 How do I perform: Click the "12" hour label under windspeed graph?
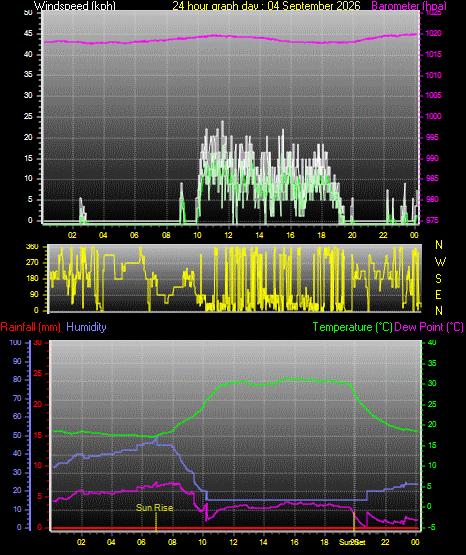228,235
